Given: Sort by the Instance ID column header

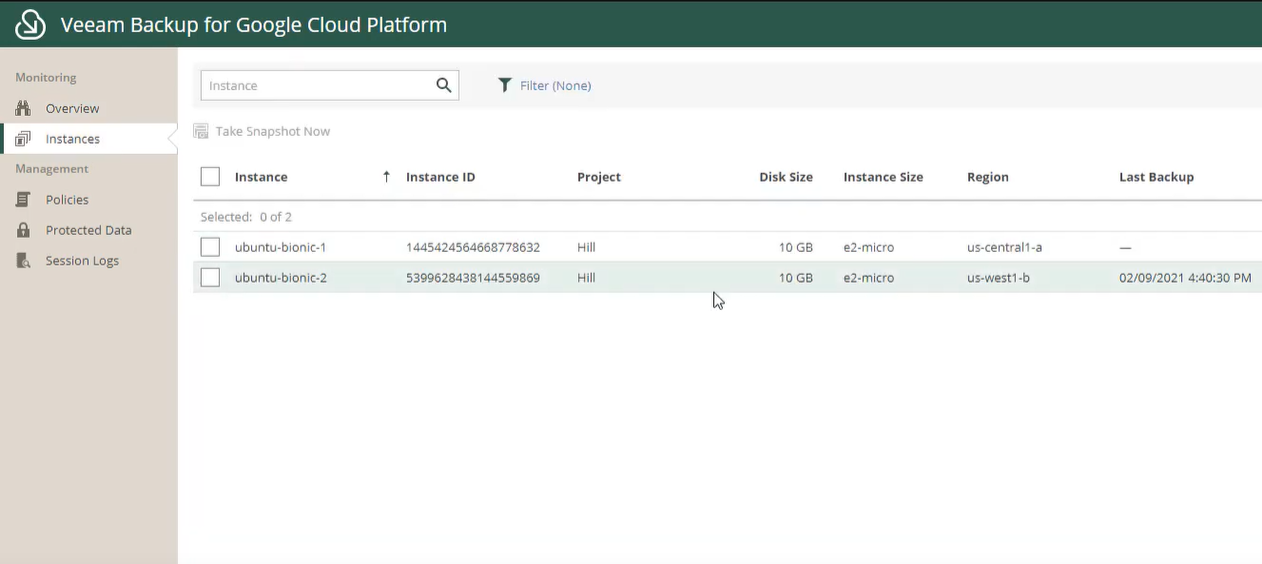Looking at the screenshot, I should click(440, 177).
